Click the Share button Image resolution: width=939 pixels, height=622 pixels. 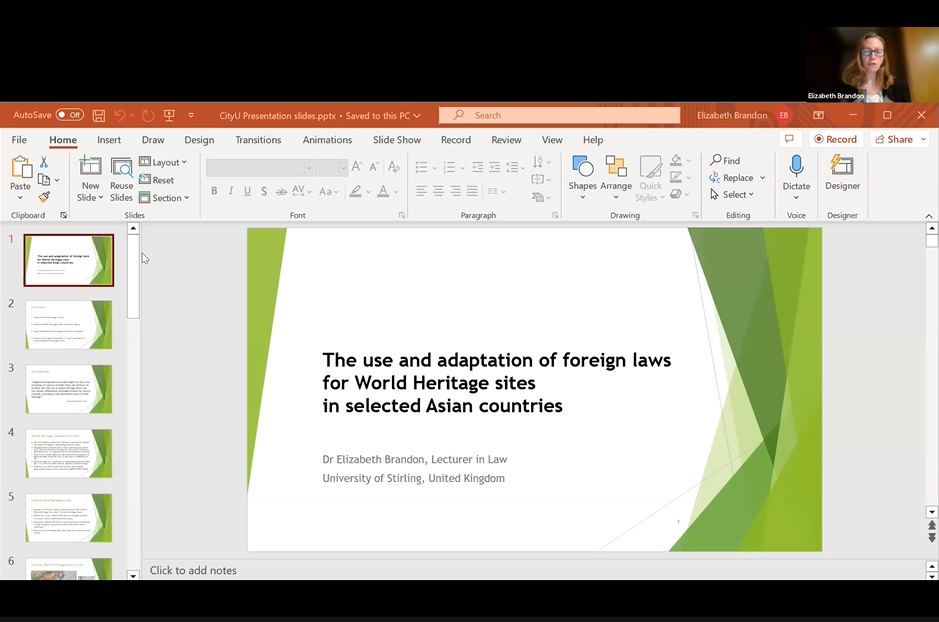893,140
